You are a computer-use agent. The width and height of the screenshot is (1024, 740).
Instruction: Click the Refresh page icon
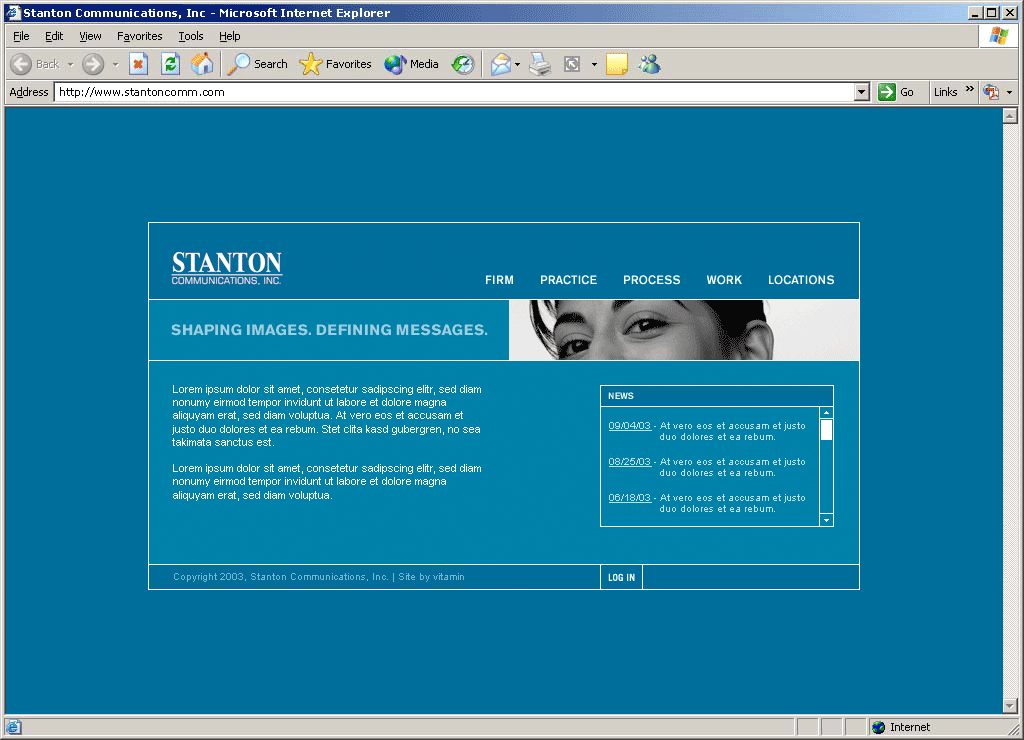(x=171, y=64)
